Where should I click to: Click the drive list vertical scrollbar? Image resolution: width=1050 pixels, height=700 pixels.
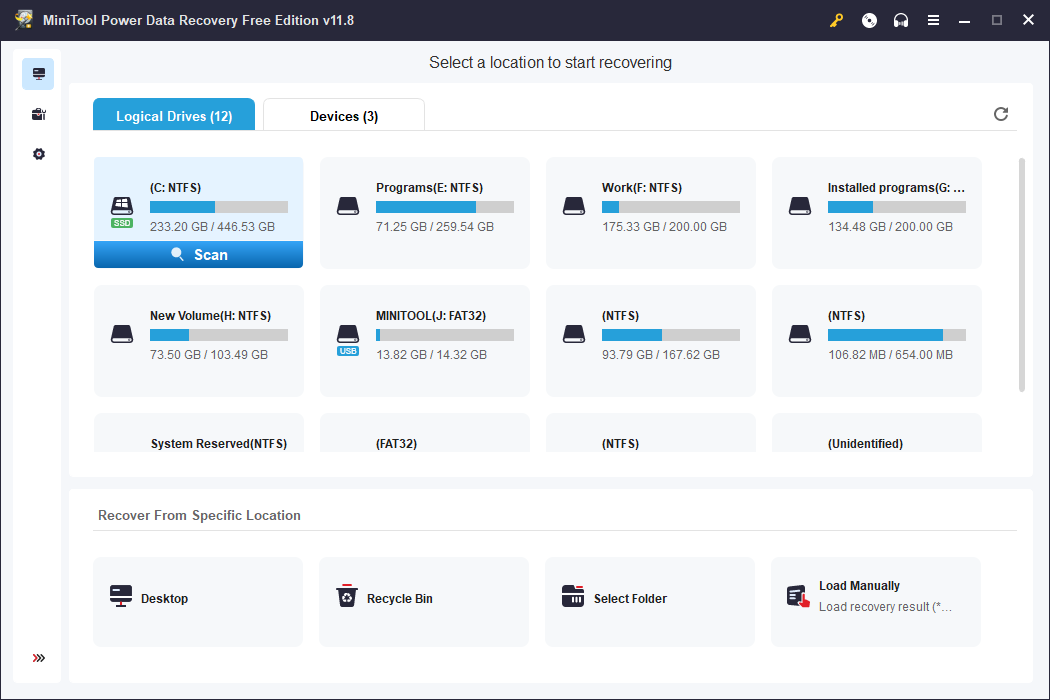point(1021,275)
